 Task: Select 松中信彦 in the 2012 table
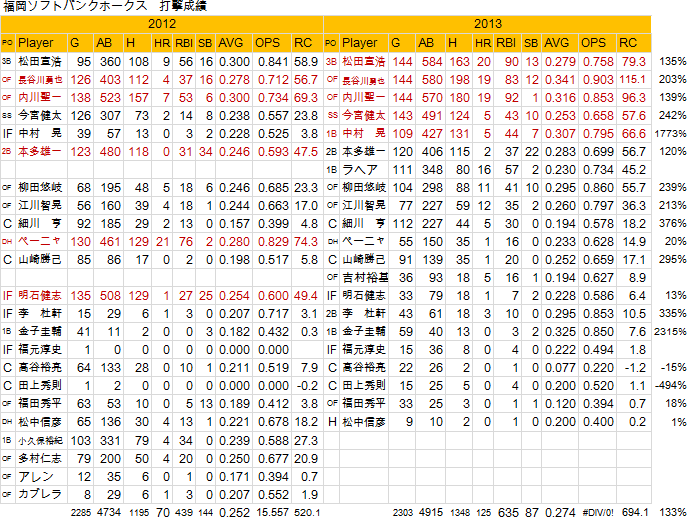(x=40, y=421)
